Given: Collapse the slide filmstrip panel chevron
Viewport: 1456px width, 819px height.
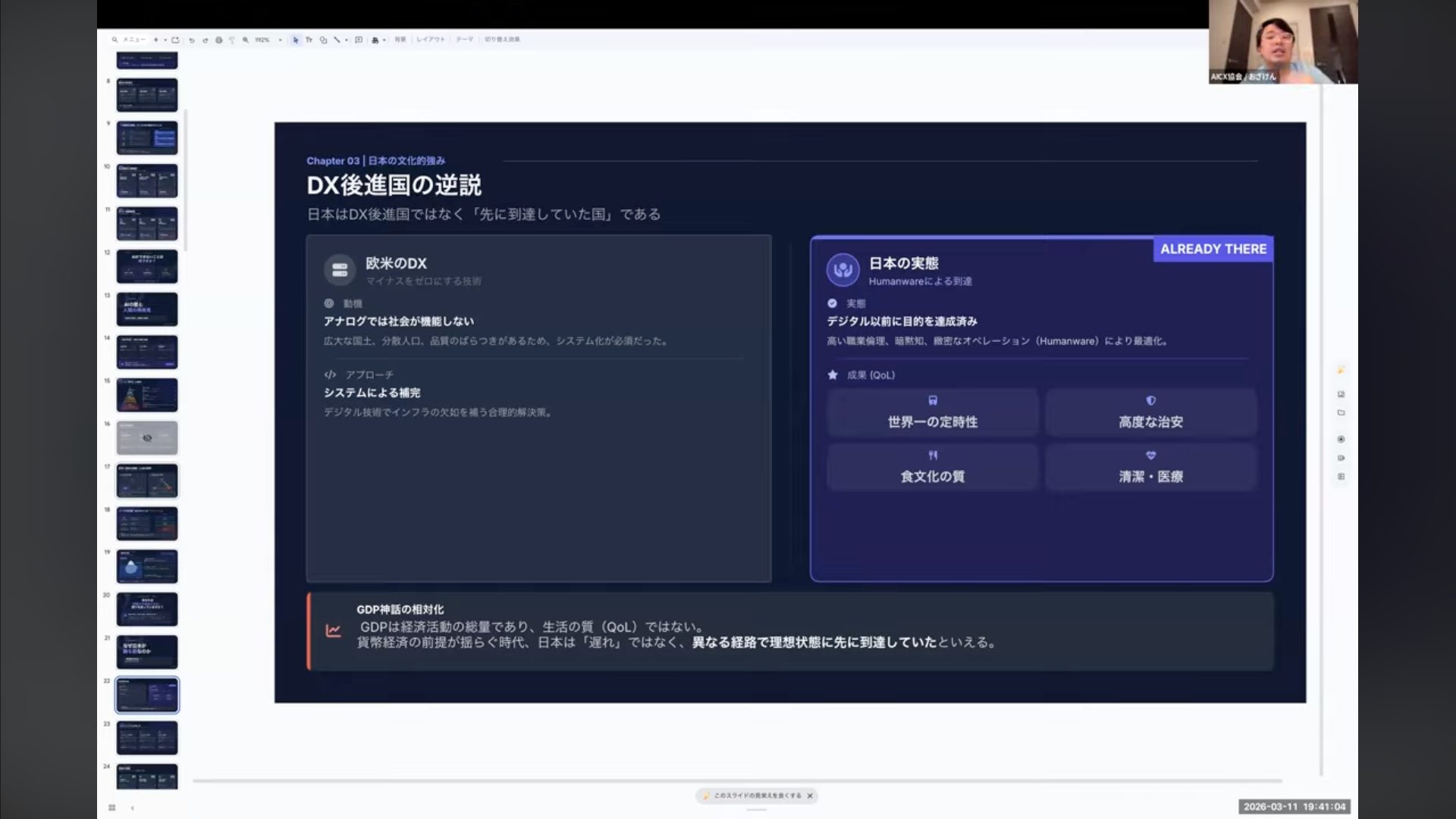Looking at the screenshot, I should (x=132, y=808).
